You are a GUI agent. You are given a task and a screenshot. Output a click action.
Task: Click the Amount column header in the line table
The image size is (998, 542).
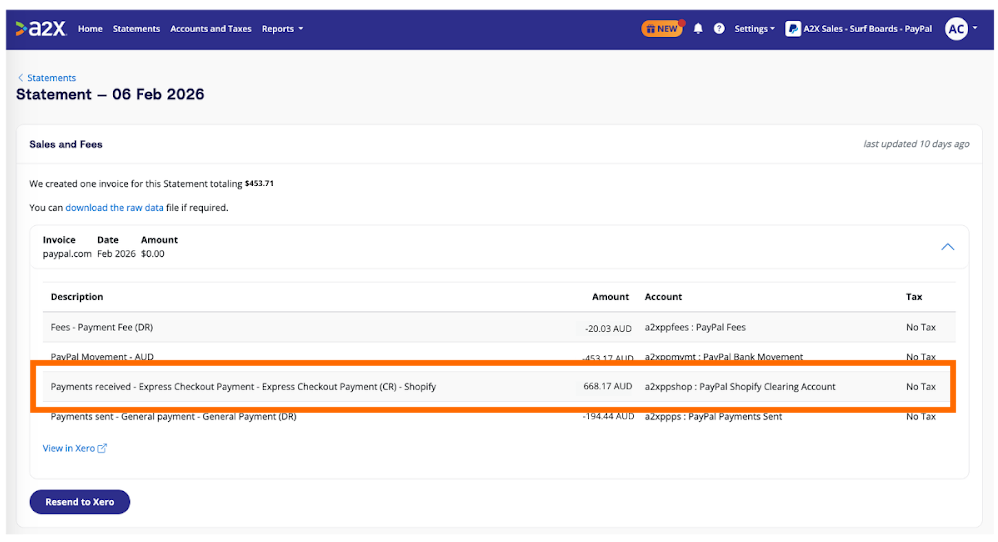(x=610, y=296)
